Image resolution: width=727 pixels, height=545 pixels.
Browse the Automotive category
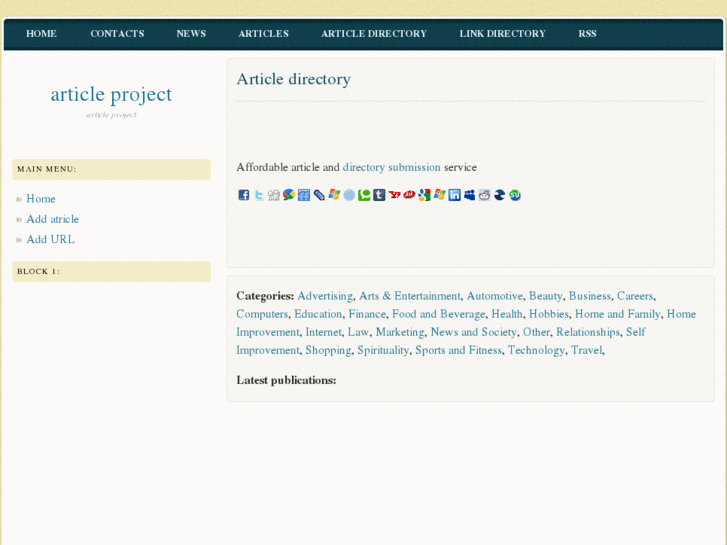pos(494,296)
